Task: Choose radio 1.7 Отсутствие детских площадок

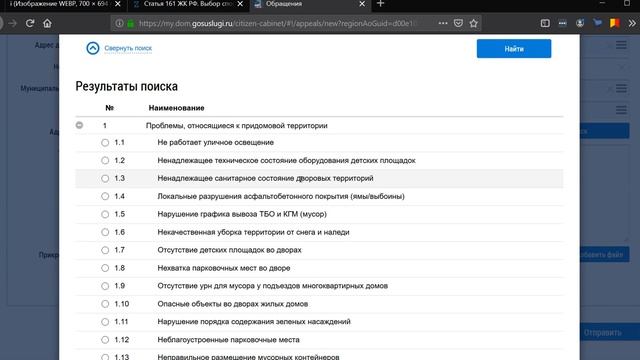Action: point(105,250)
